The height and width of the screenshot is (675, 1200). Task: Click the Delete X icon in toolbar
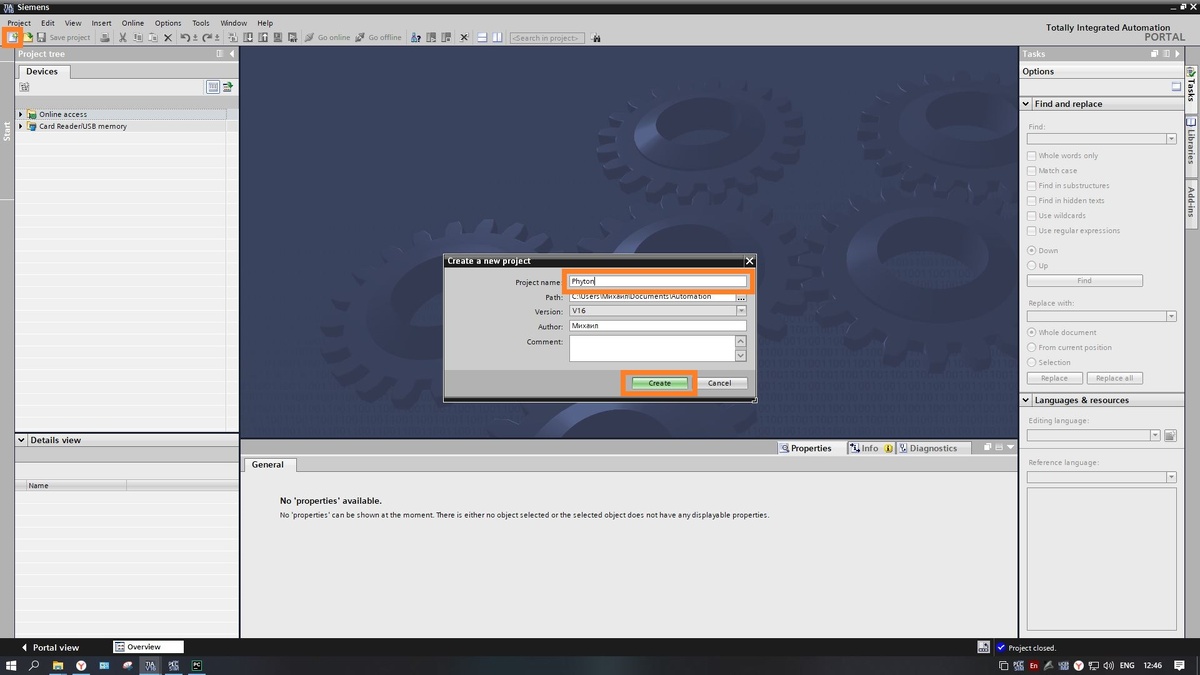168,37
